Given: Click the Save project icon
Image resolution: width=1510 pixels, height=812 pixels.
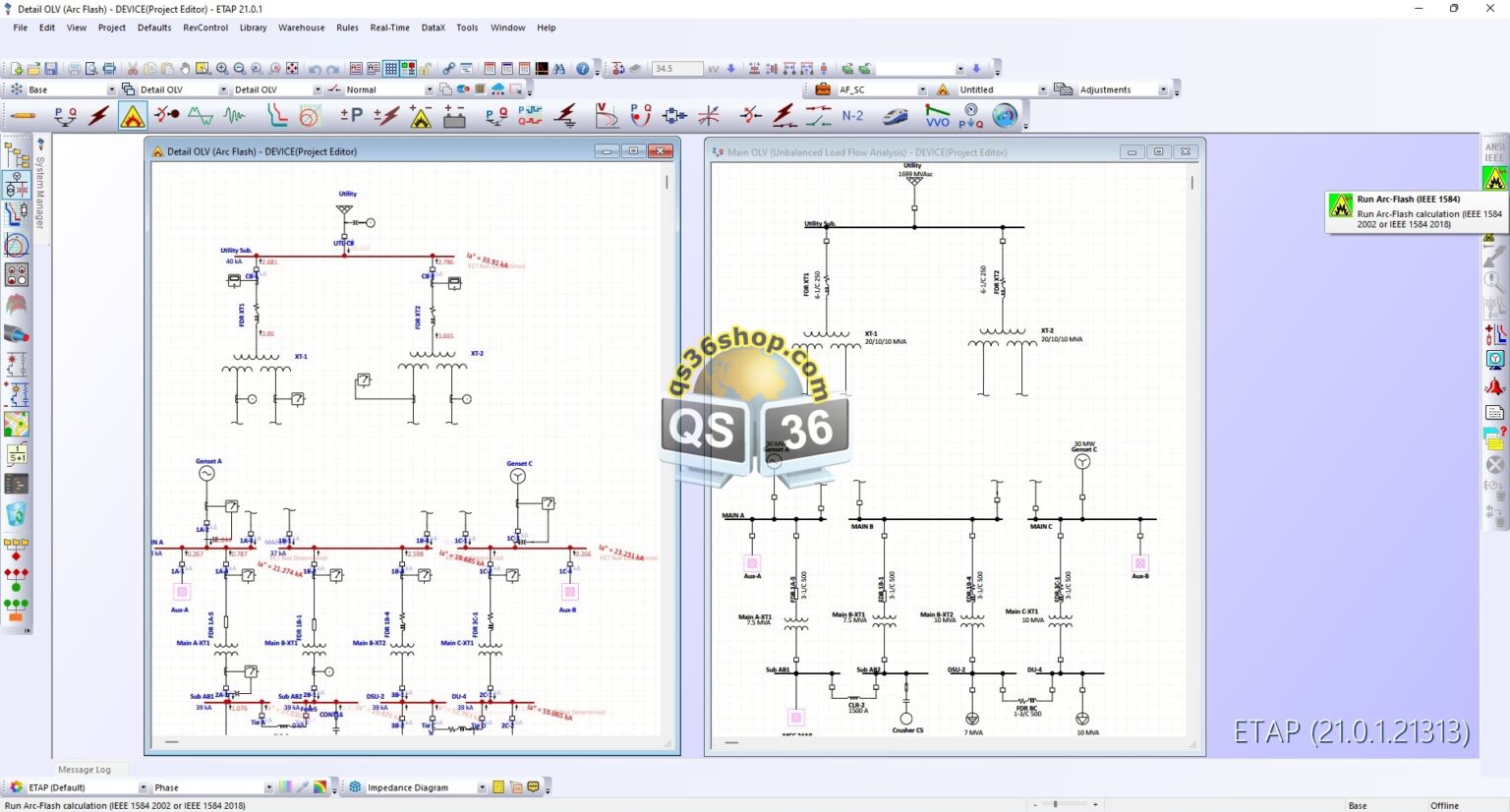Looking at the screenshot, I should [51, 69].
